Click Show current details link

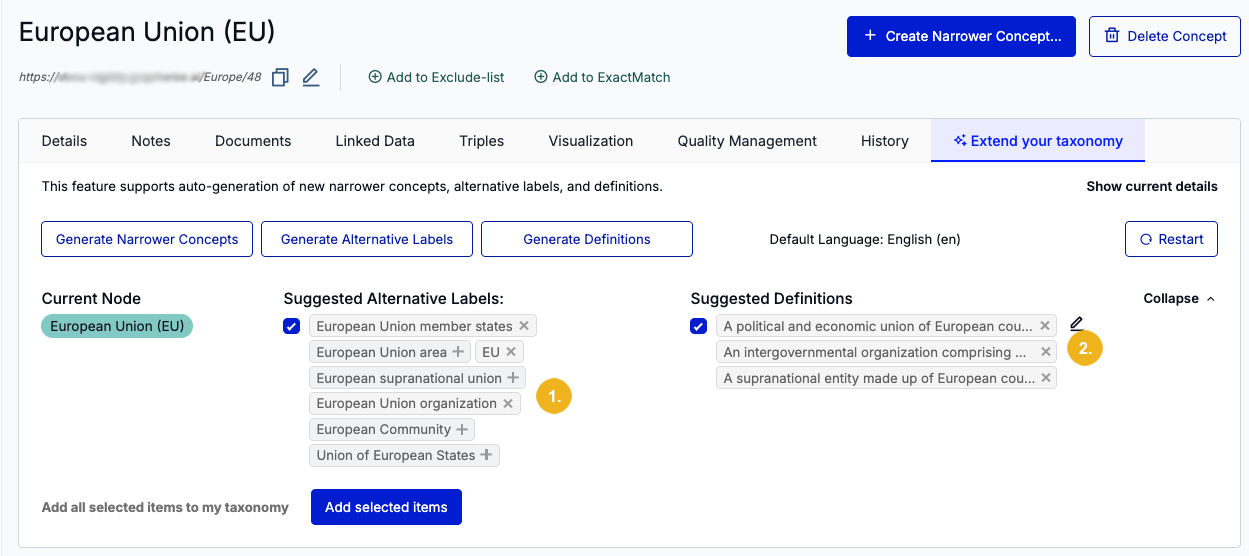click(1152, 186)
